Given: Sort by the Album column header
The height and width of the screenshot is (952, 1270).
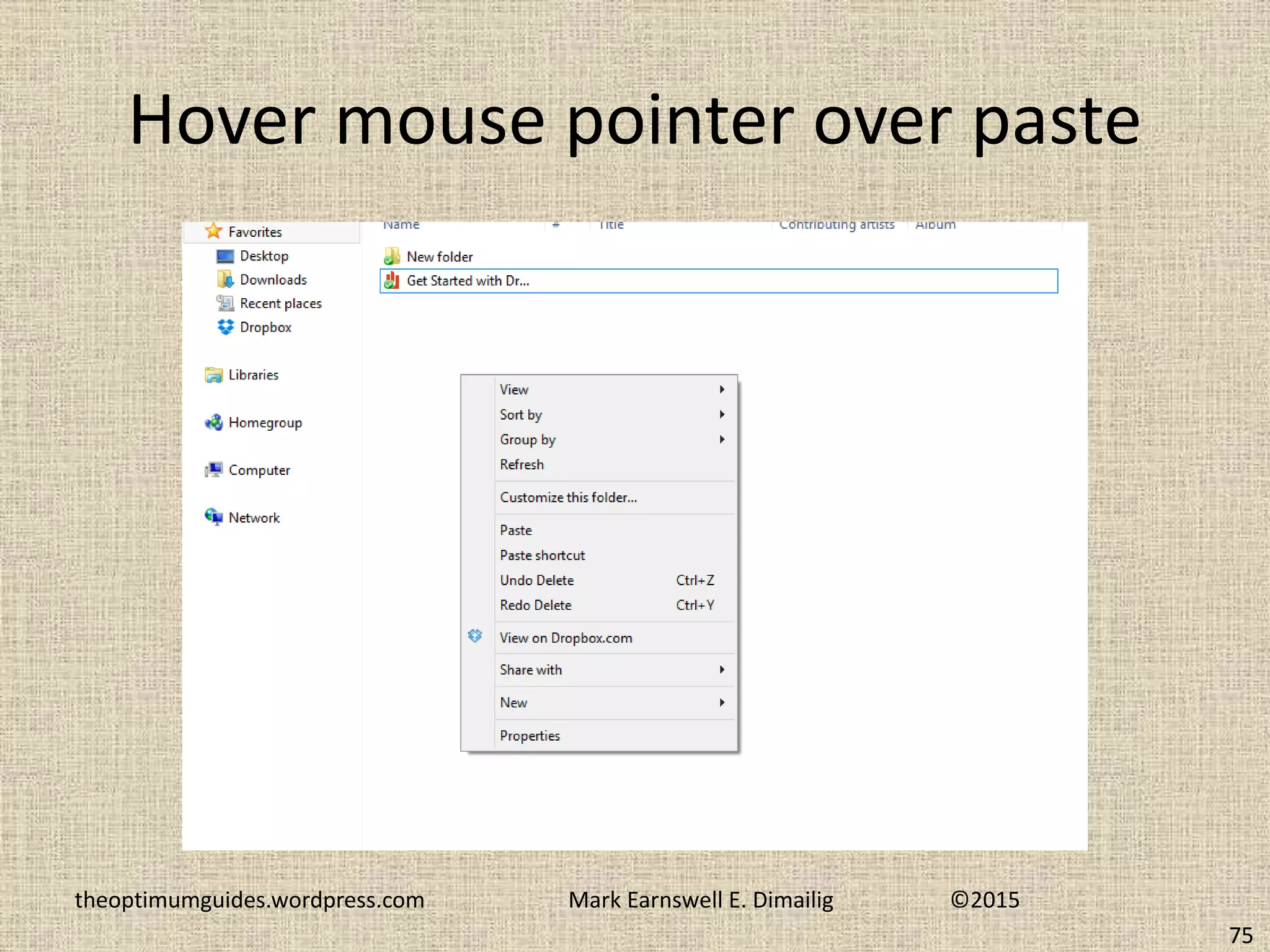Looking at the screenshot, I should coord(936,225).
